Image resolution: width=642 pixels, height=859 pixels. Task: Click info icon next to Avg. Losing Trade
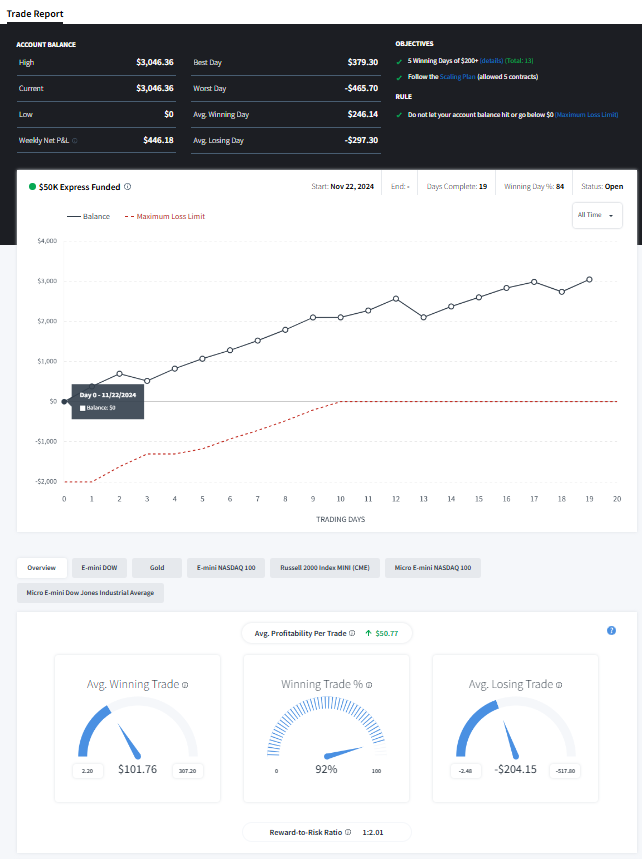(559, 685)
